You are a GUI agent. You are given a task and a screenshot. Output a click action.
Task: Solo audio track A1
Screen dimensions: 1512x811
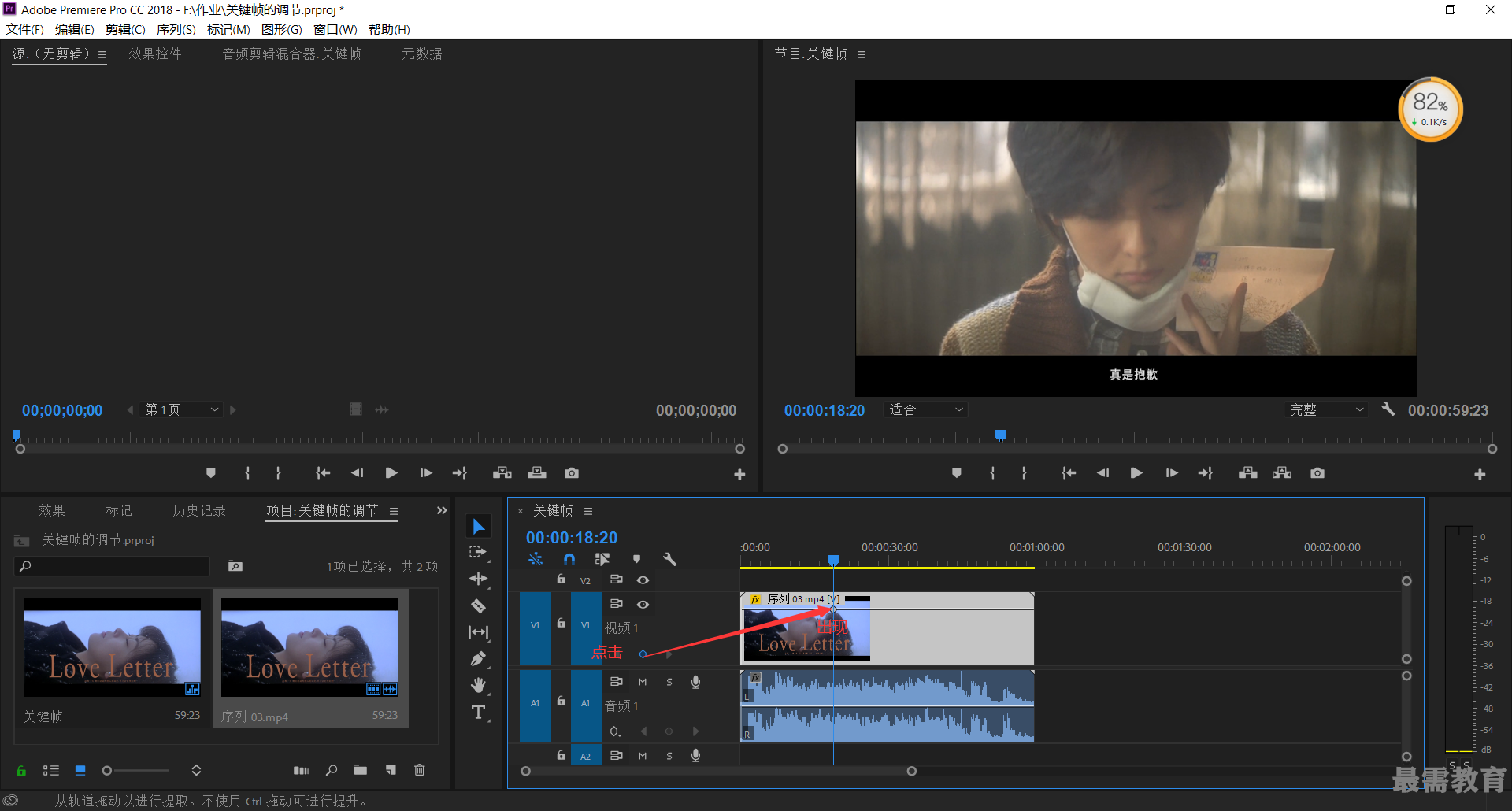(669, 682)
